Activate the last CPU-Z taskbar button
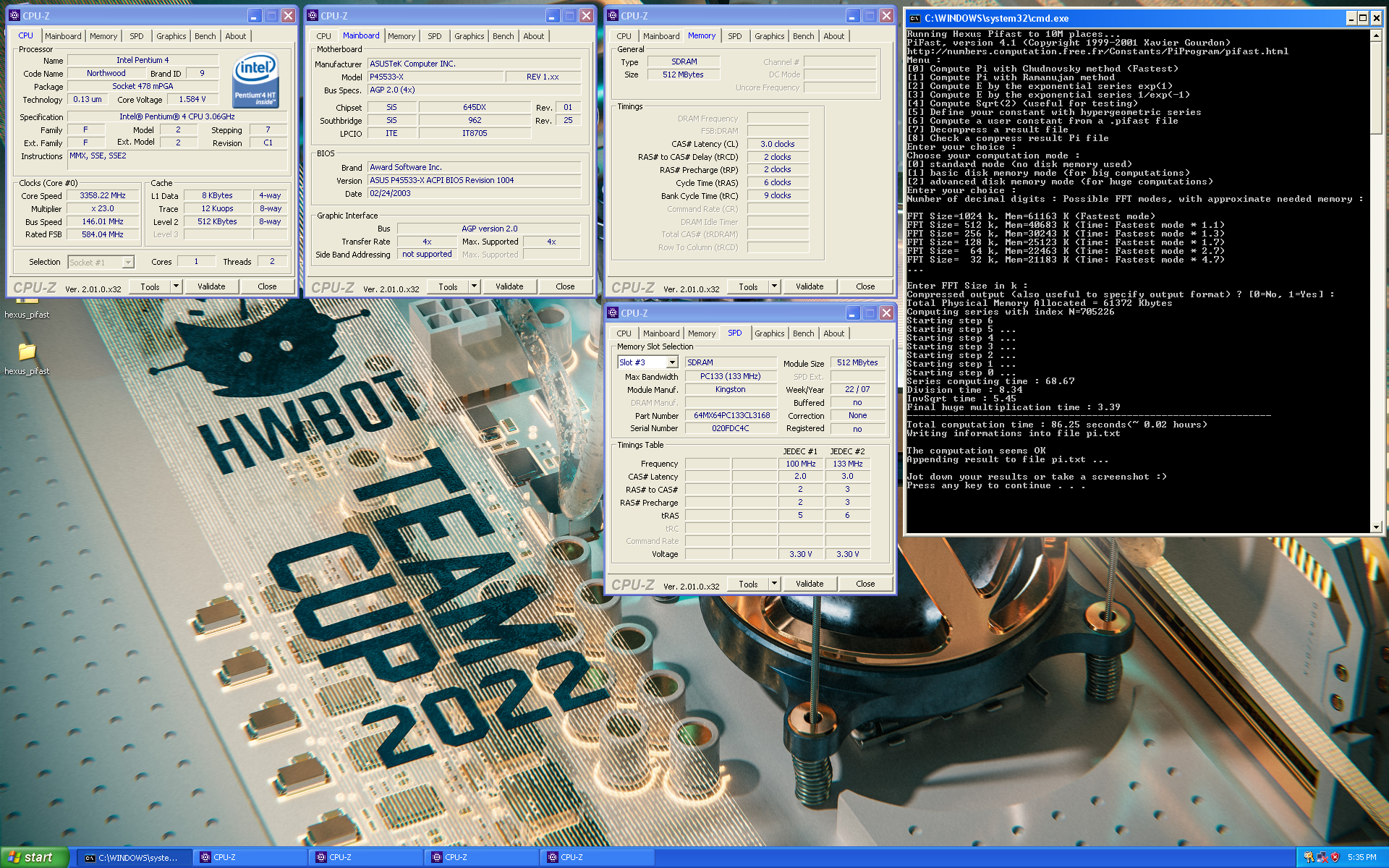 point(598,857)
